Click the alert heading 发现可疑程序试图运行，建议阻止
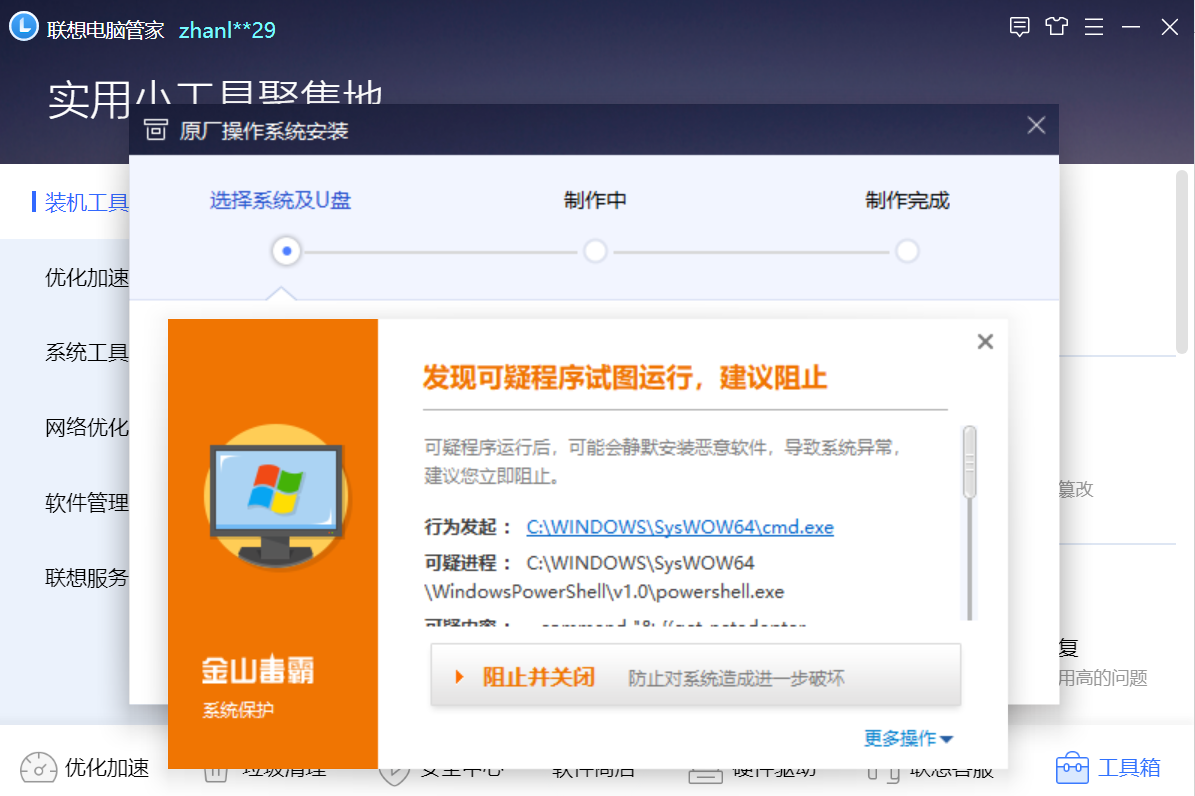This screenshot has height=796, width=1195. pyautogui.click(x=625, y=377)
